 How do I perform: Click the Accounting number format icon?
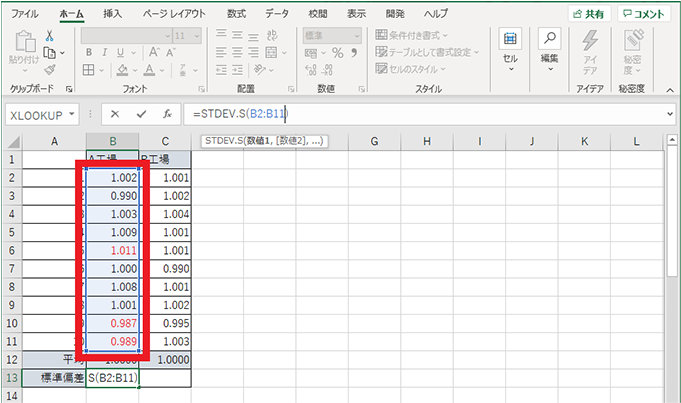[311, 53]
